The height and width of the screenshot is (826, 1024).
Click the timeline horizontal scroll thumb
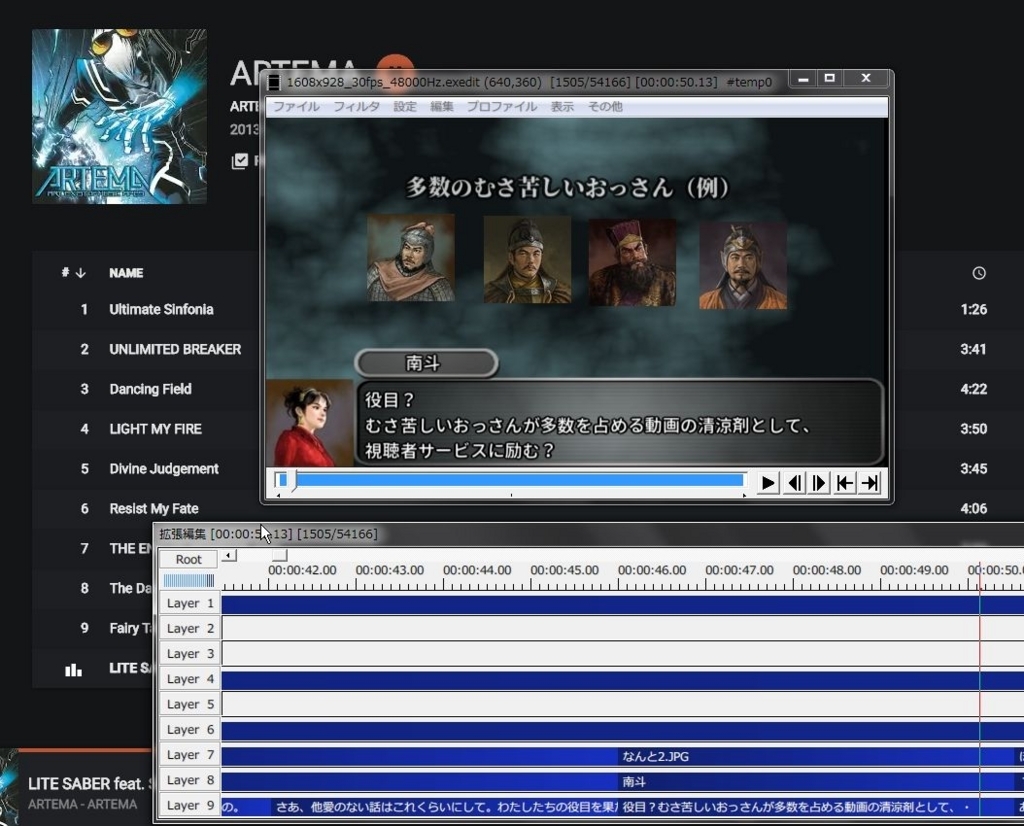(280, 555)
